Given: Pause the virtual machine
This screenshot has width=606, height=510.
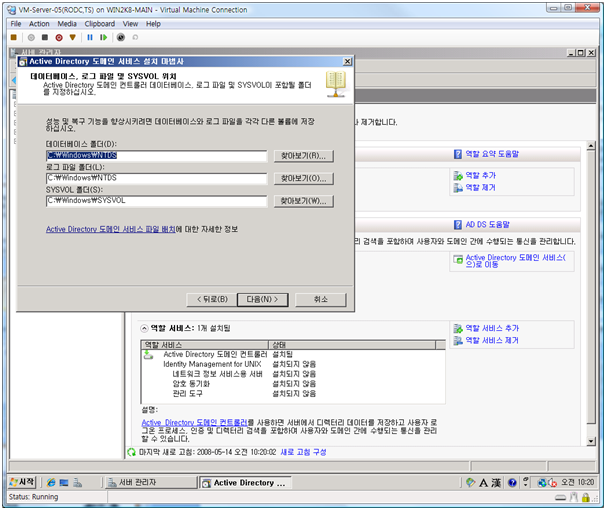Looking at the screenshot, I should 90,37.
